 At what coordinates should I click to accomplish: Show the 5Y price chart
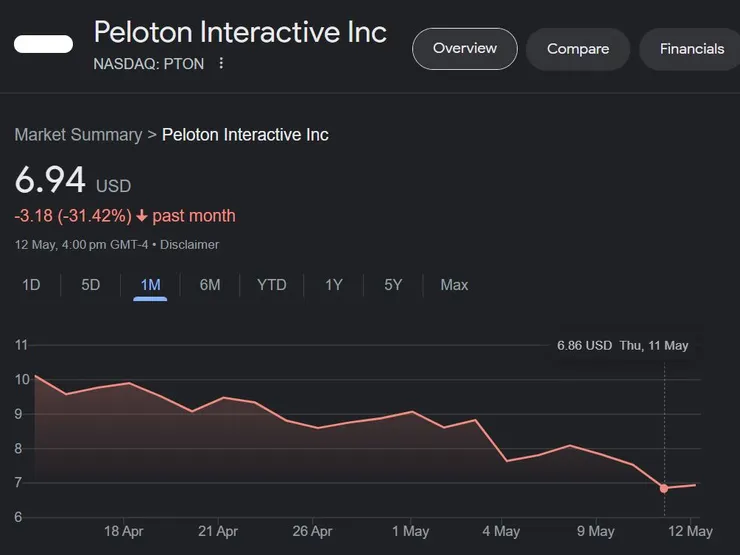pos(393,285)
